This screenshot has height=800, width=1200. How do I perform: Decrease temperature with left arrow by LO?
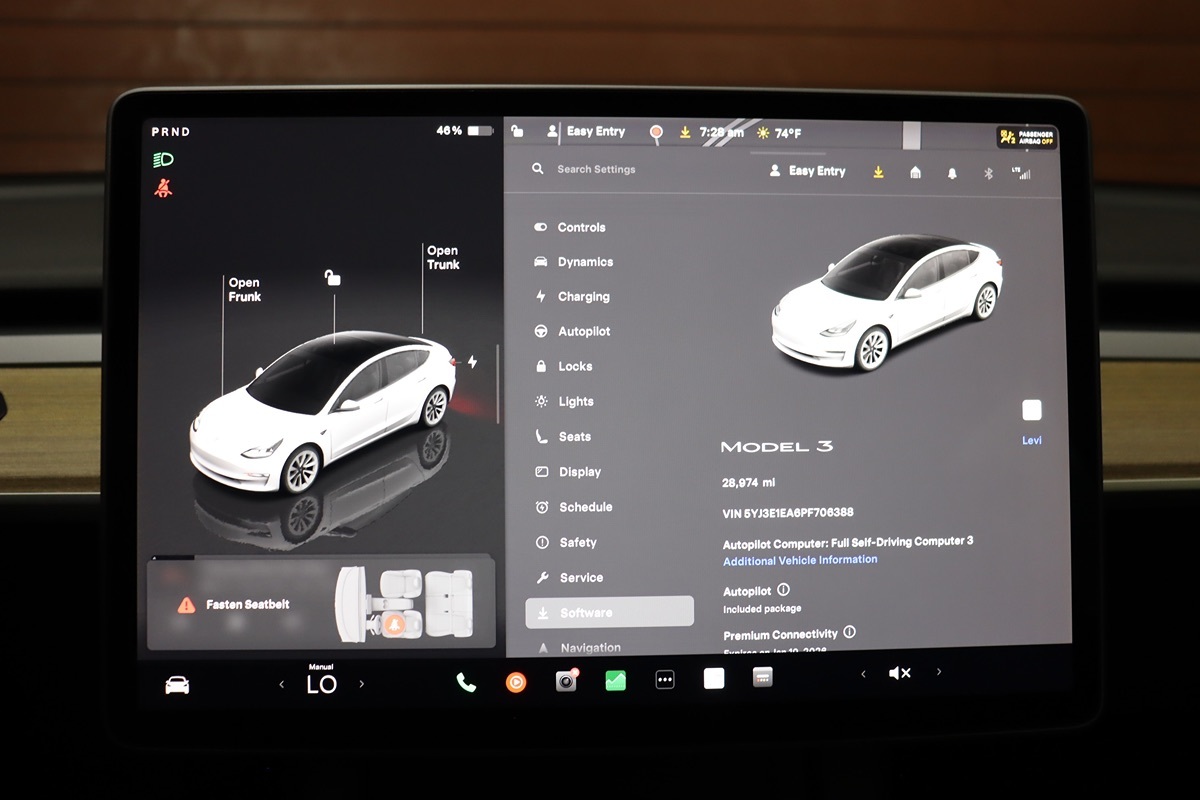(282, 685)
